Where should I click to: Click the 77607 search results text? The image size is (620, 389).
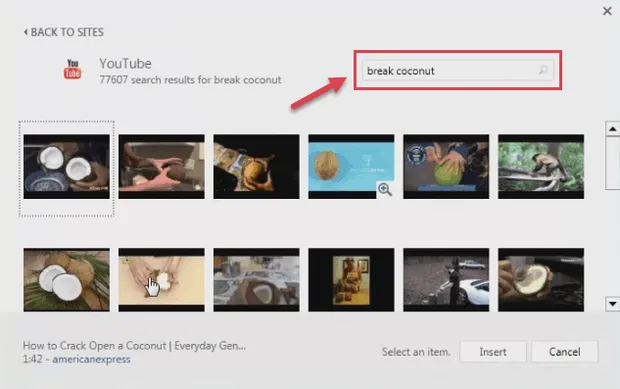click(x=190, y=80)
